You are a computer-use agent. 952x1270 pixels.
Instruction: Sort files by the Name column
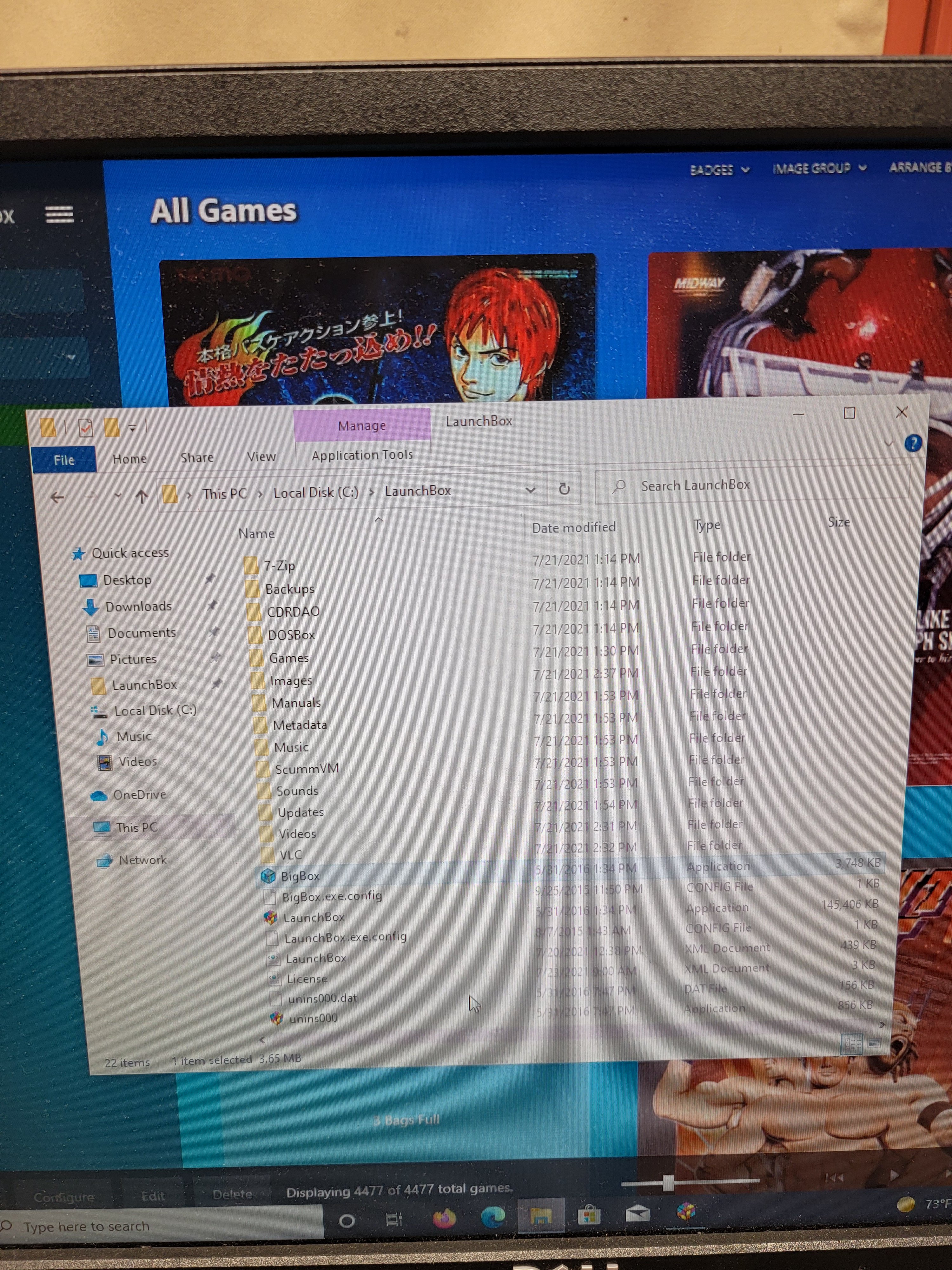(256, 533)
